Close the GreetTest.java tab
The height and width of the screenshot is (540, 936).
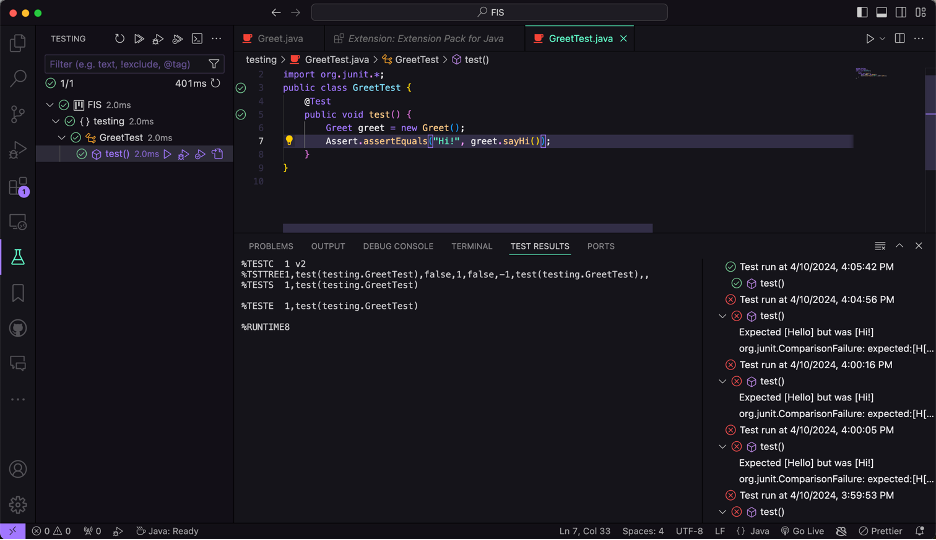pos(623,38)
